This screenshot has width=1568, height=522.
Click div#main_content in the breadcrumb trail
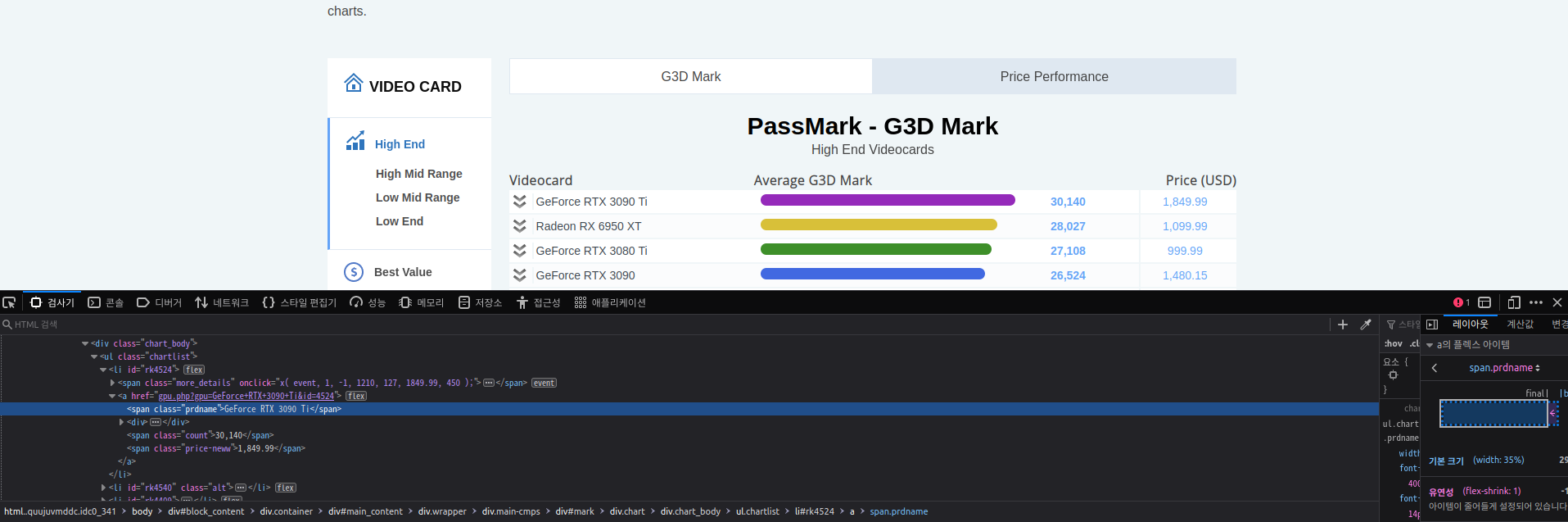tap(365, 511)
